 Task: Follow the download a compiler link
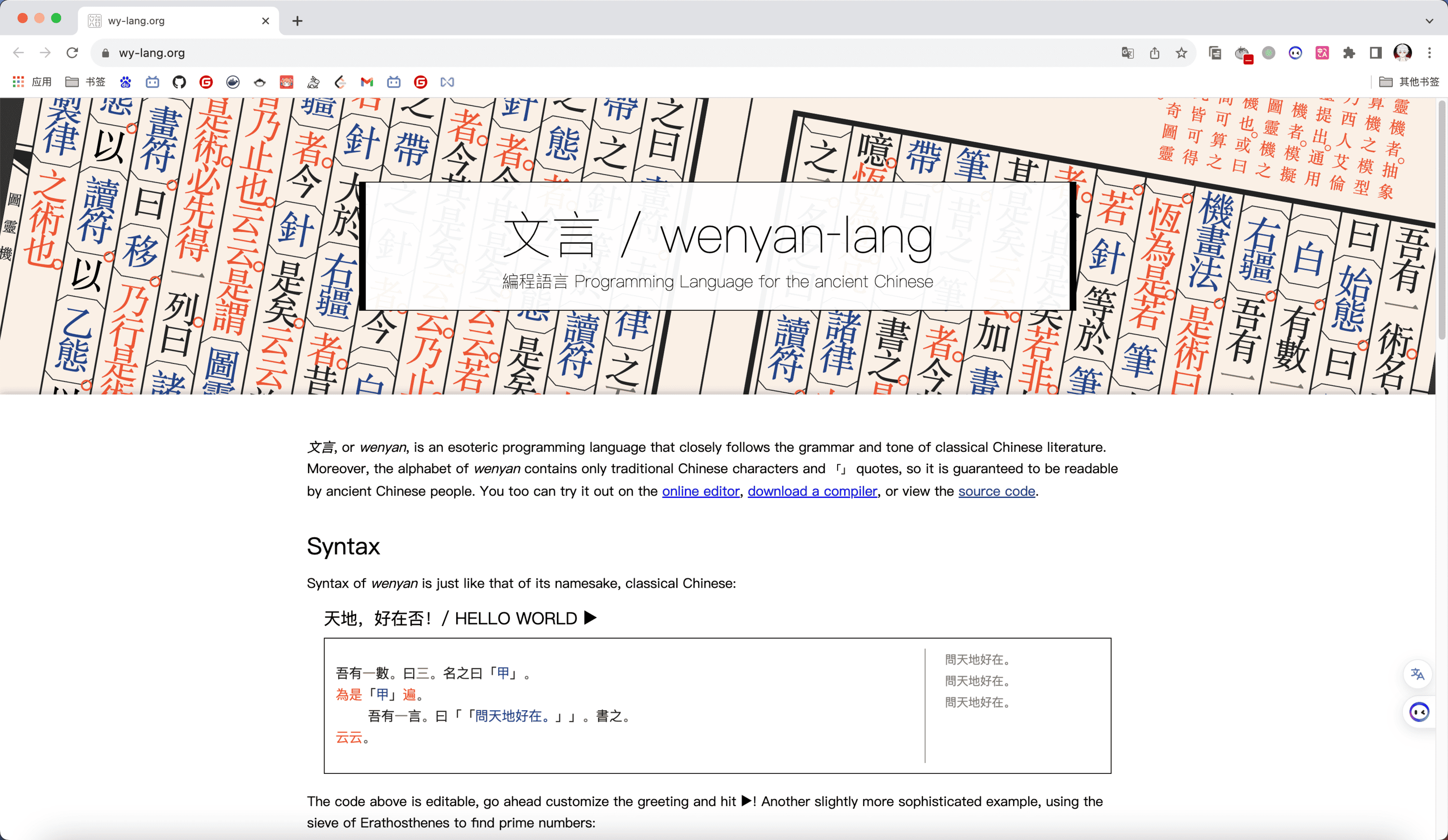[x=812, y=491]
